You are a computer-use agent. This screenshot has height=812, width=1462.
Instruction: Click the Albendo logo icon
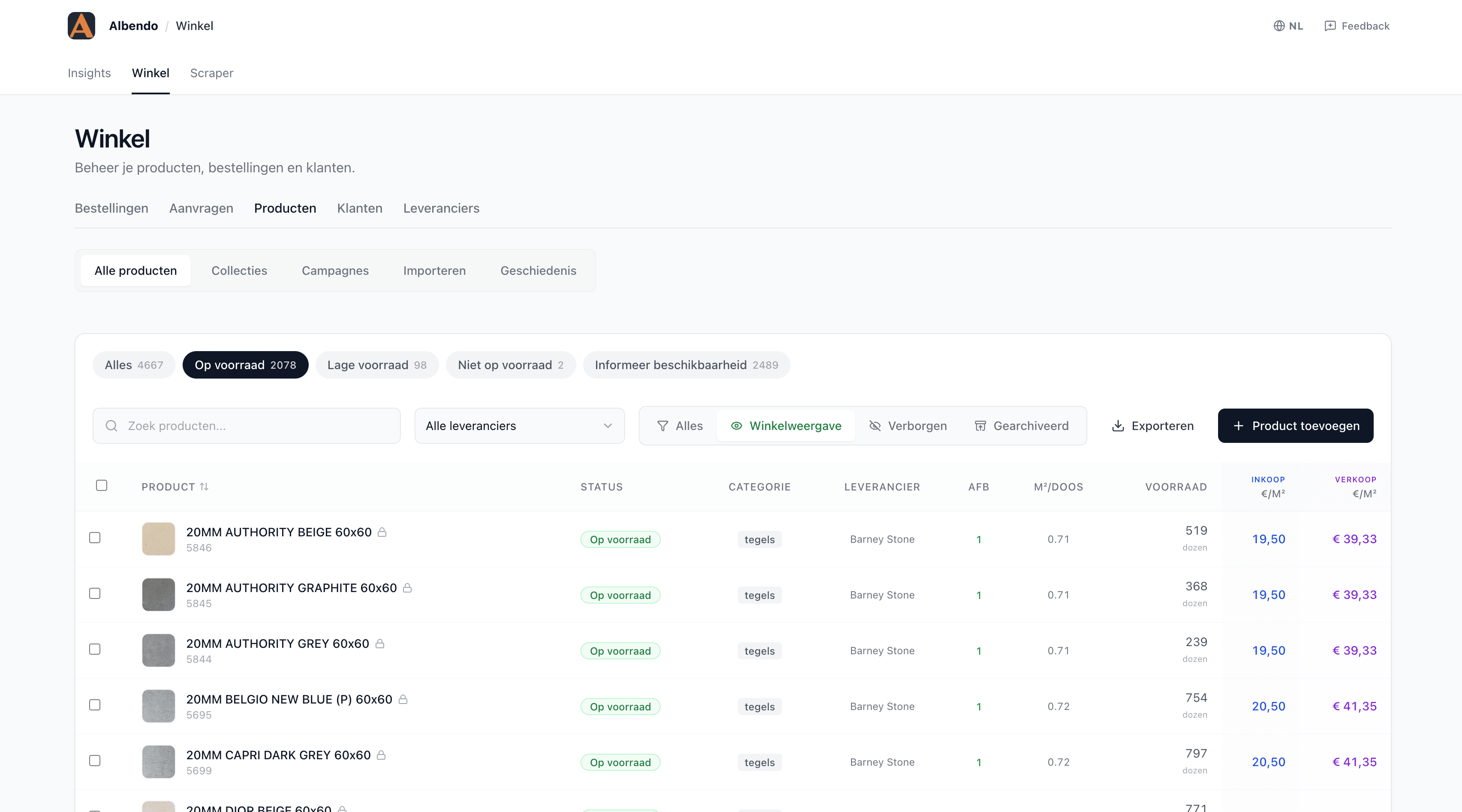click(81, 26)
